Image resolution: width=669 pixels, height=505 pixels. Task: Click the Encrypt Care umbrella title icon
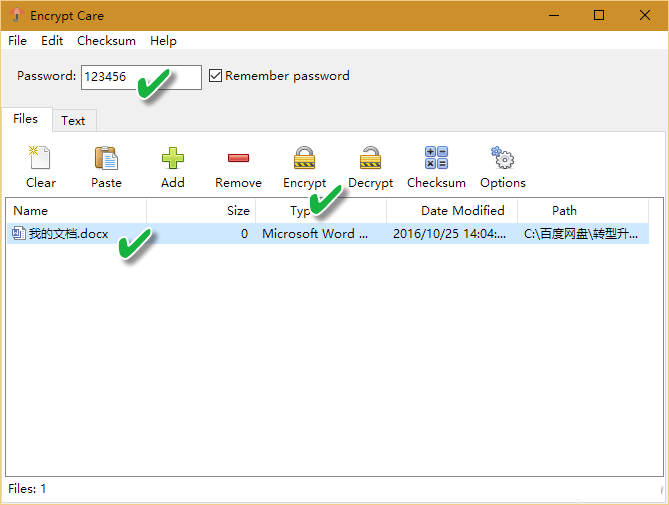[16, 15]
